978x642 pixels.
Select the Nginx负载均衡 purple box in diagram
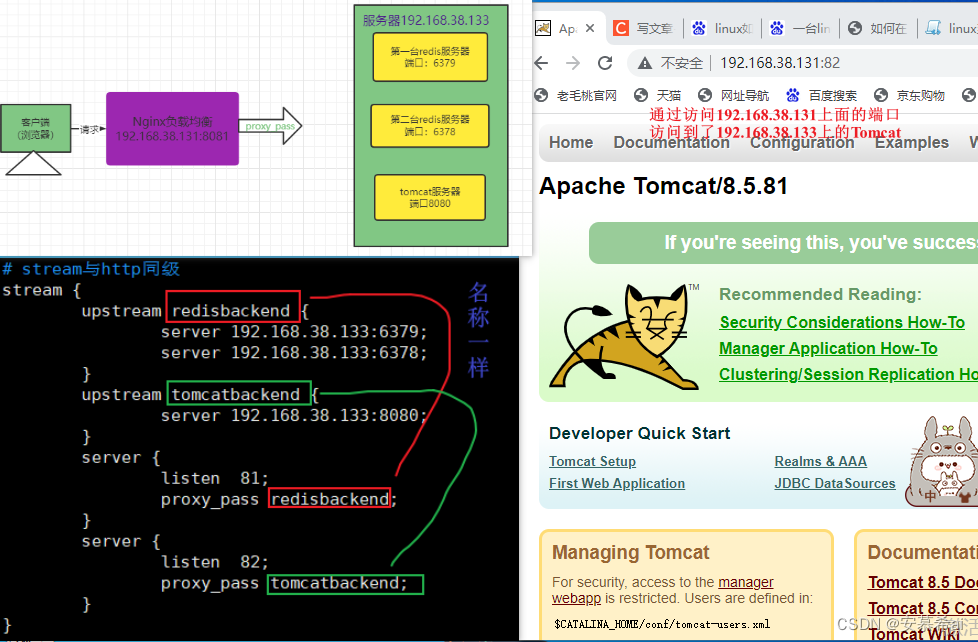pyautogui.click(x=172, y=129)
